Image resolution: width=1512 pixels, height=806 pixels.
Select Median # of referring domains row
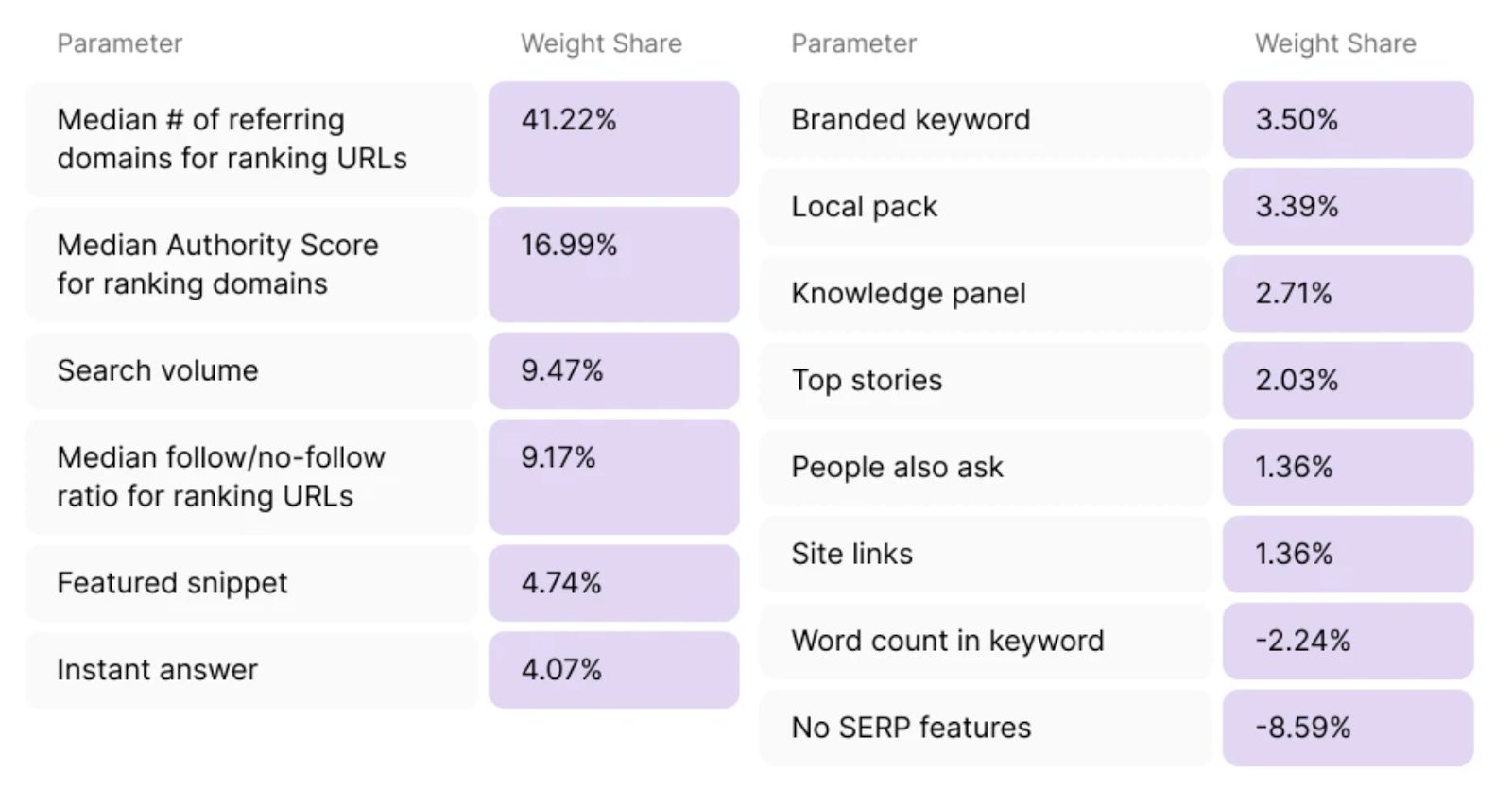pos(251,139)
